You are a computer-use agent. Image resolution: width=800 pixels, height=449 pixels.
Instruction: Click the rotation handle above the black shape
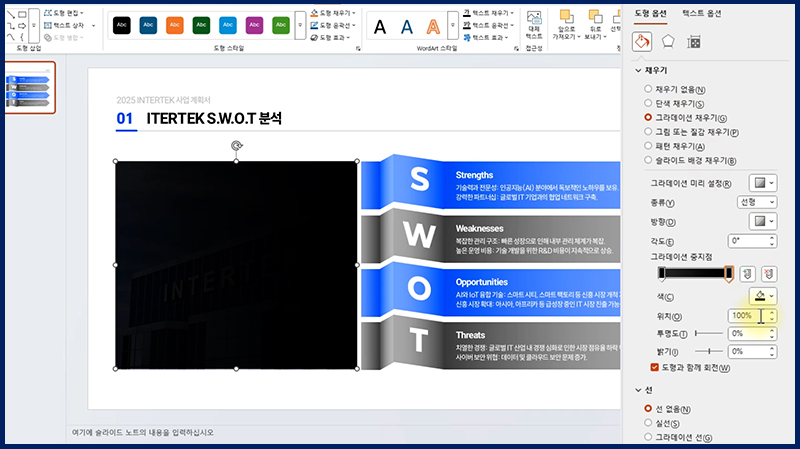coord(236,145)
